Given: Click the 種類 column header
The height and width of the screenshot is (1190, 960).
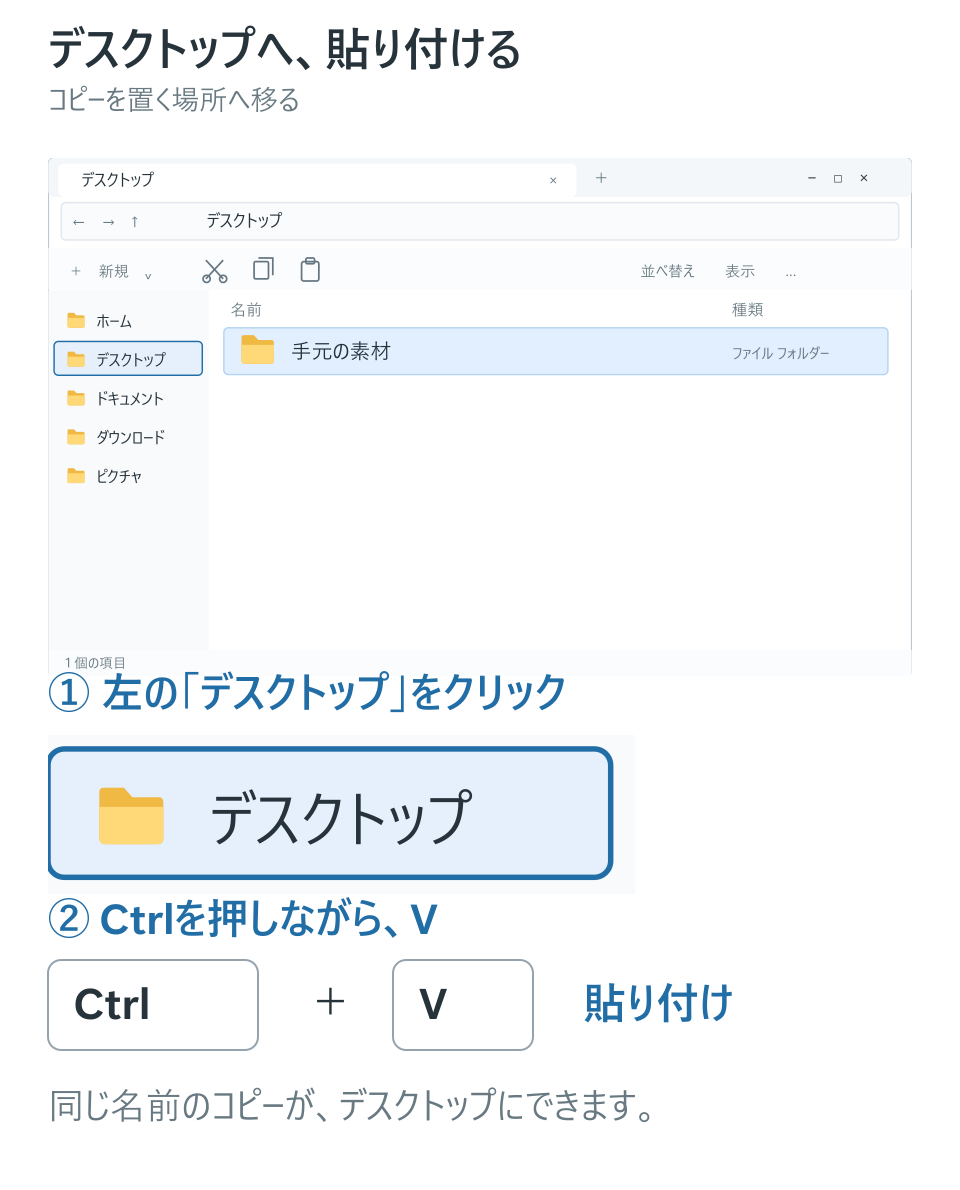Looking at the screenshot, I should [x=748, y=310].
